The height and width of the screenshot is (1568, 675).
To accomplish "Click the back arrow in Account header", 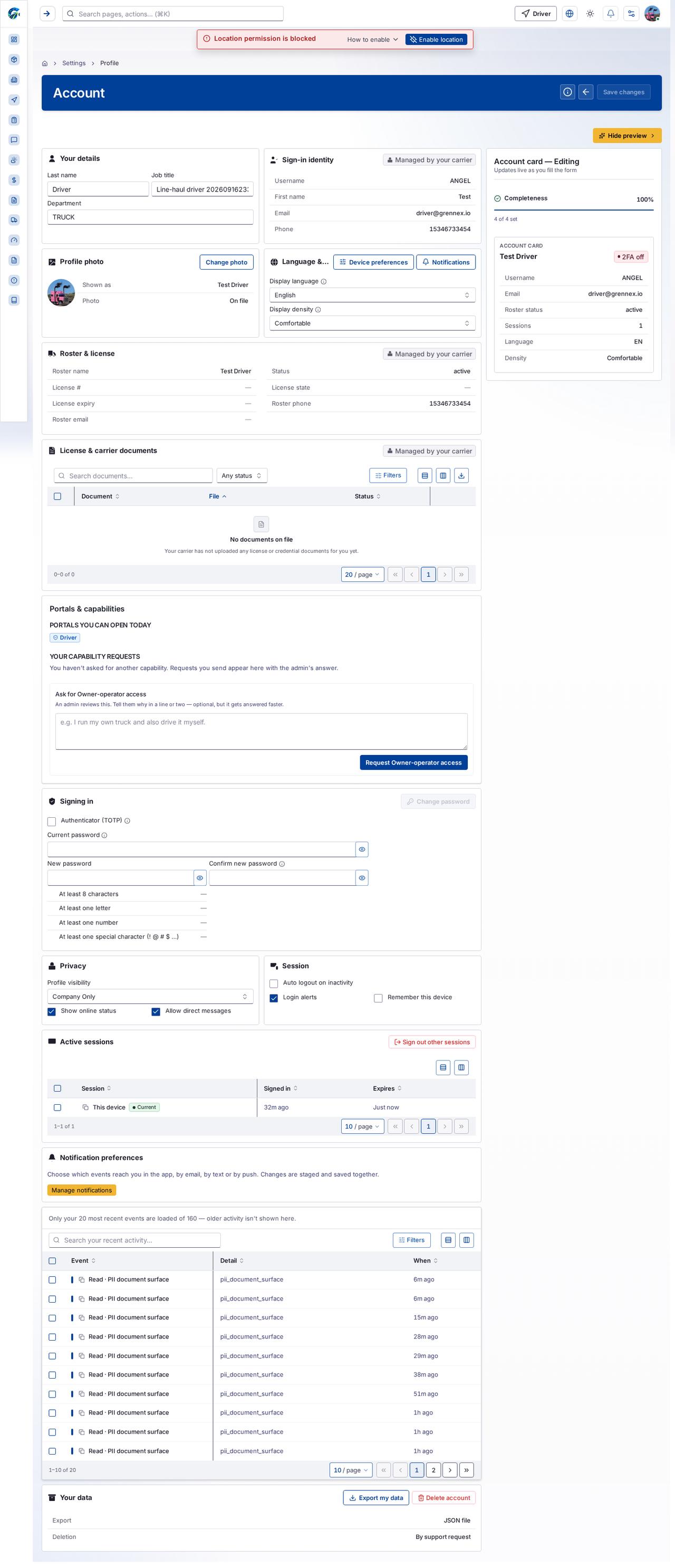I will [x=585, y=92].
